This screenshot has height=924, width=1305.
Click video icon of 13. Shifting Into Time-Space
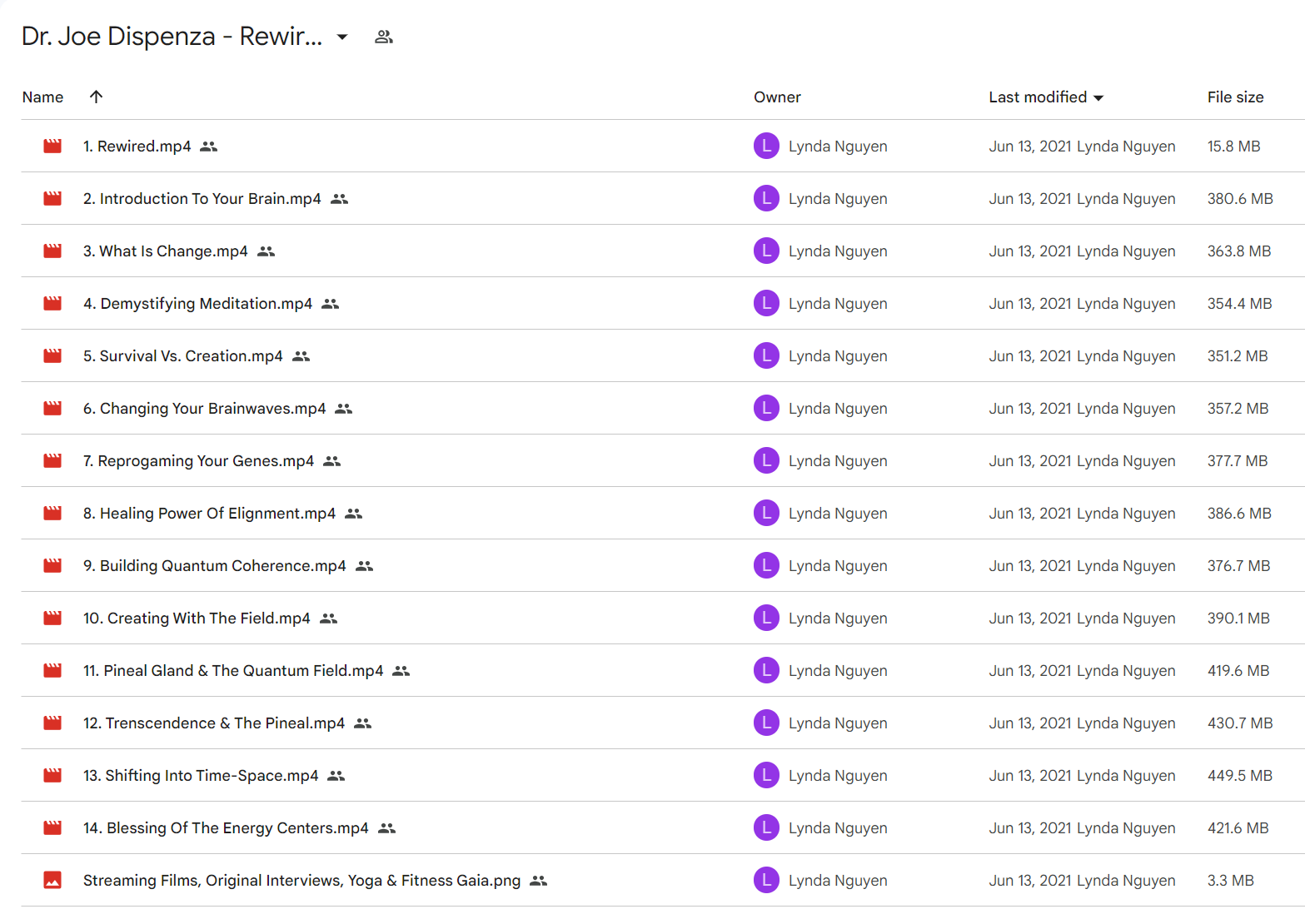pos(52,775)
